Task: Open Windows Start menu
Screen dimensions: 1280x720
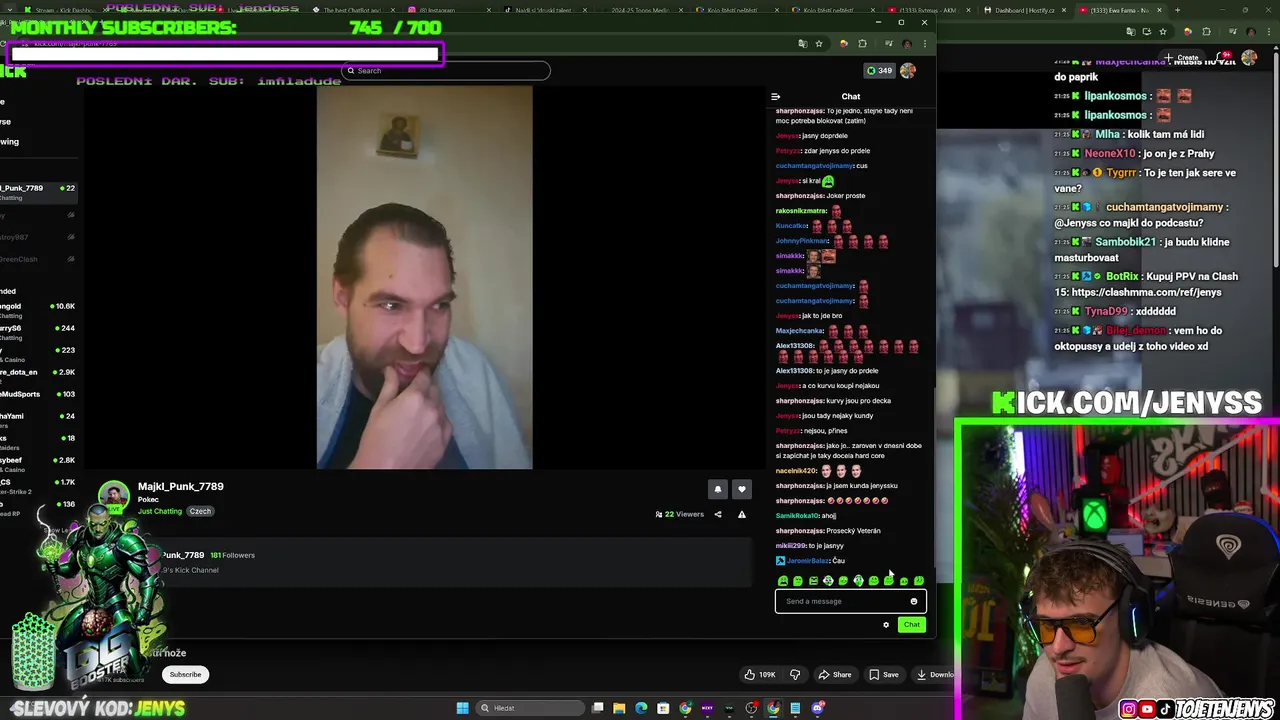Action: point(462,708)
